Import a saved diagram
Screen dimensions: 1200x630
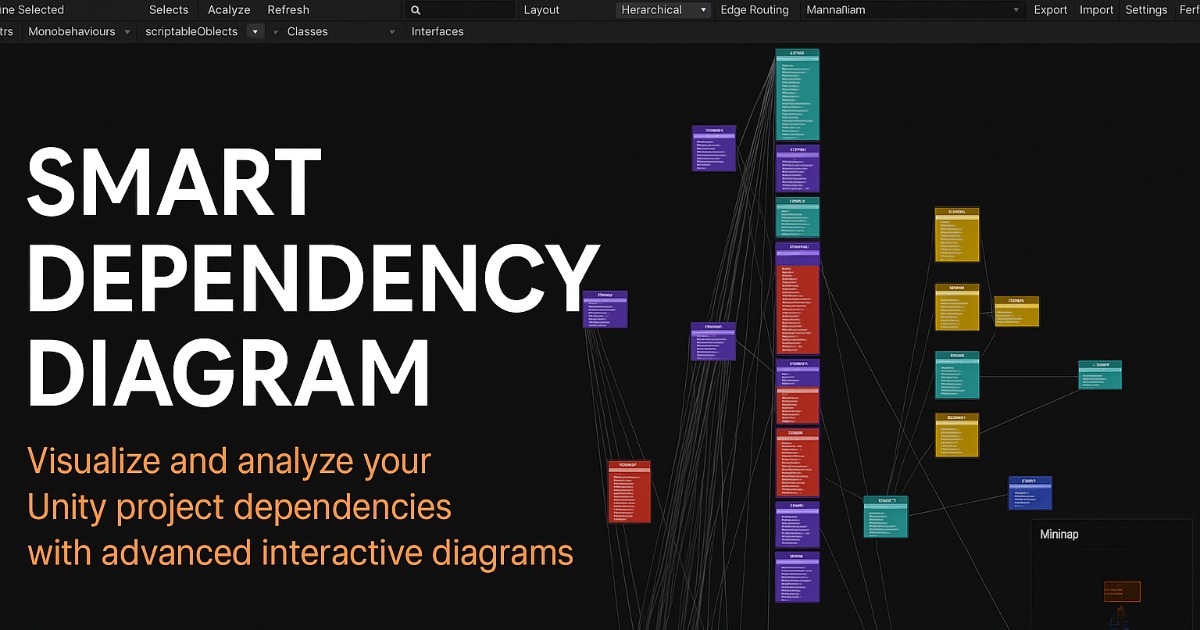[1095, 10]
